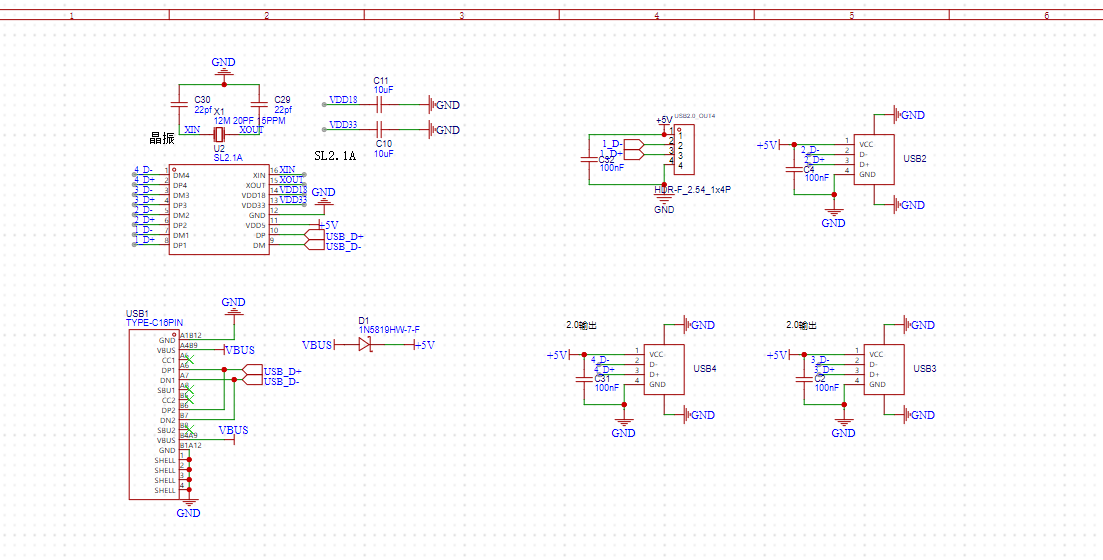Select capacitor C11 on the VDD18 line

(380, 103)
